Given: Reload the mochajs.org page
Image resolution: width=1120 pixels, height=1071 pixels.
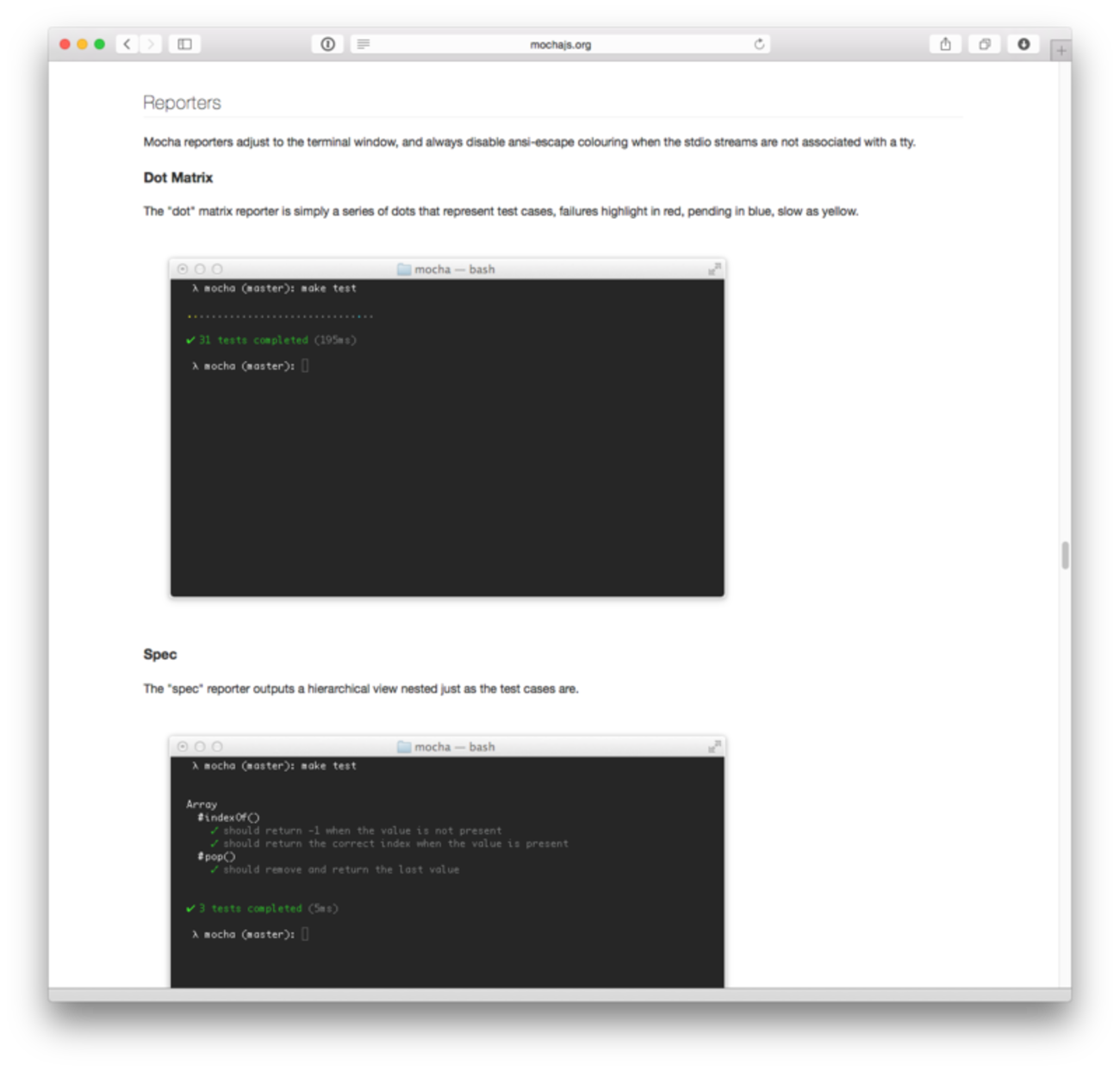Looking at the screenshot, I should pyautogui.click(x=759, y=44).
